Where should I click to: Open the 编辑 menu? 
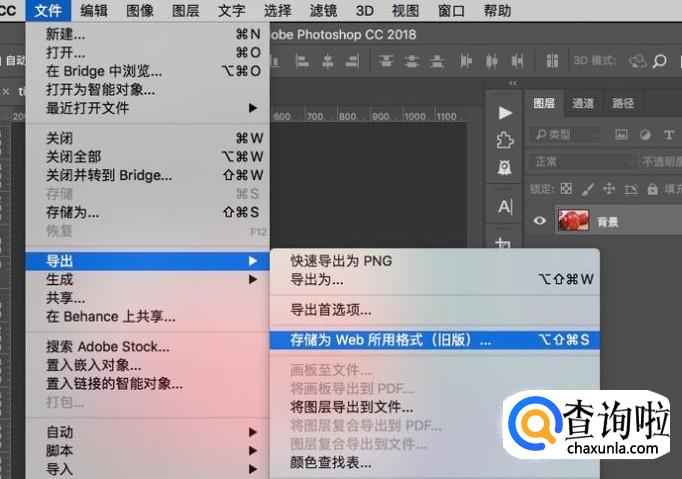[x=94, y=10]
